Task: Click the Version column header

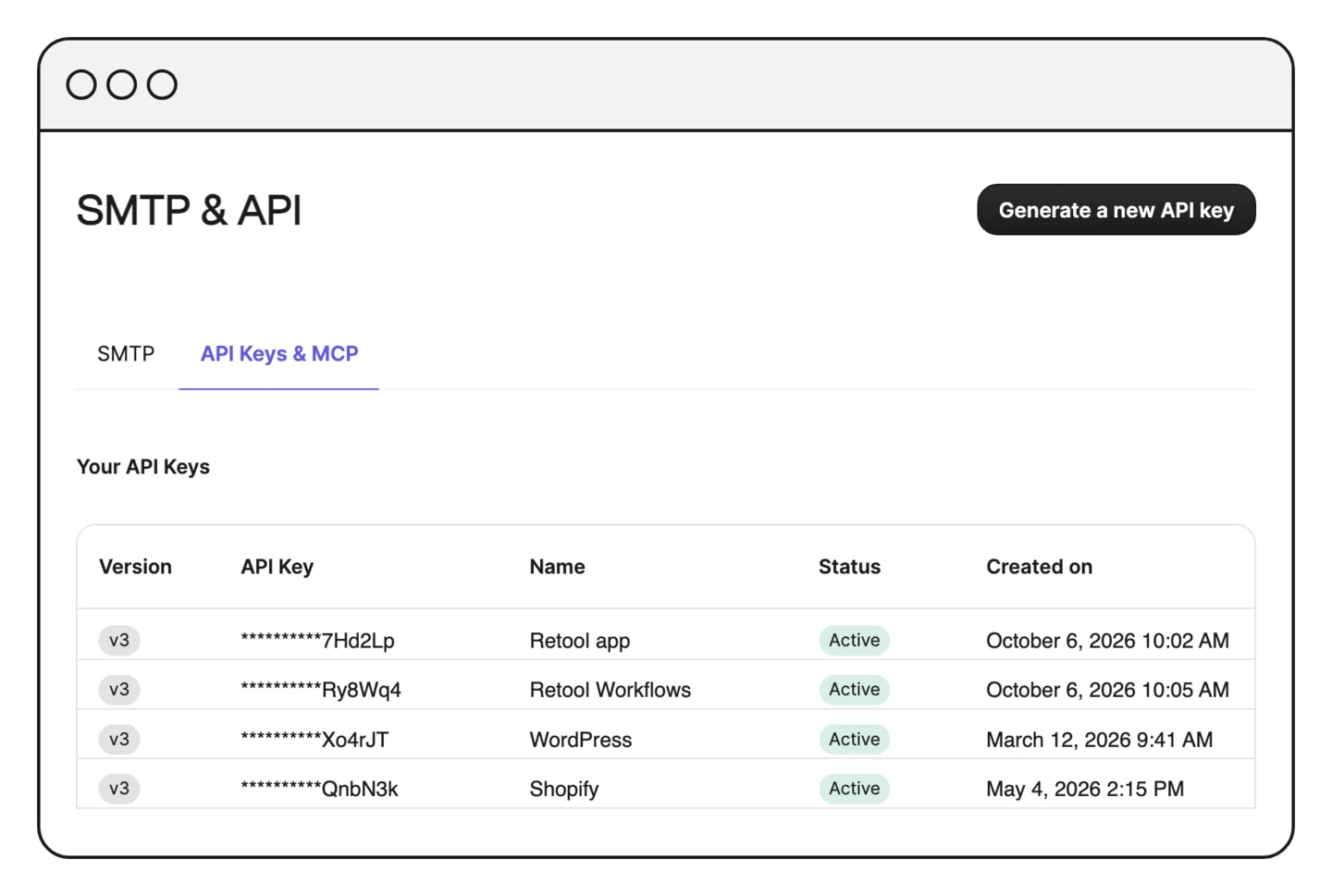Action: point(135,567)
